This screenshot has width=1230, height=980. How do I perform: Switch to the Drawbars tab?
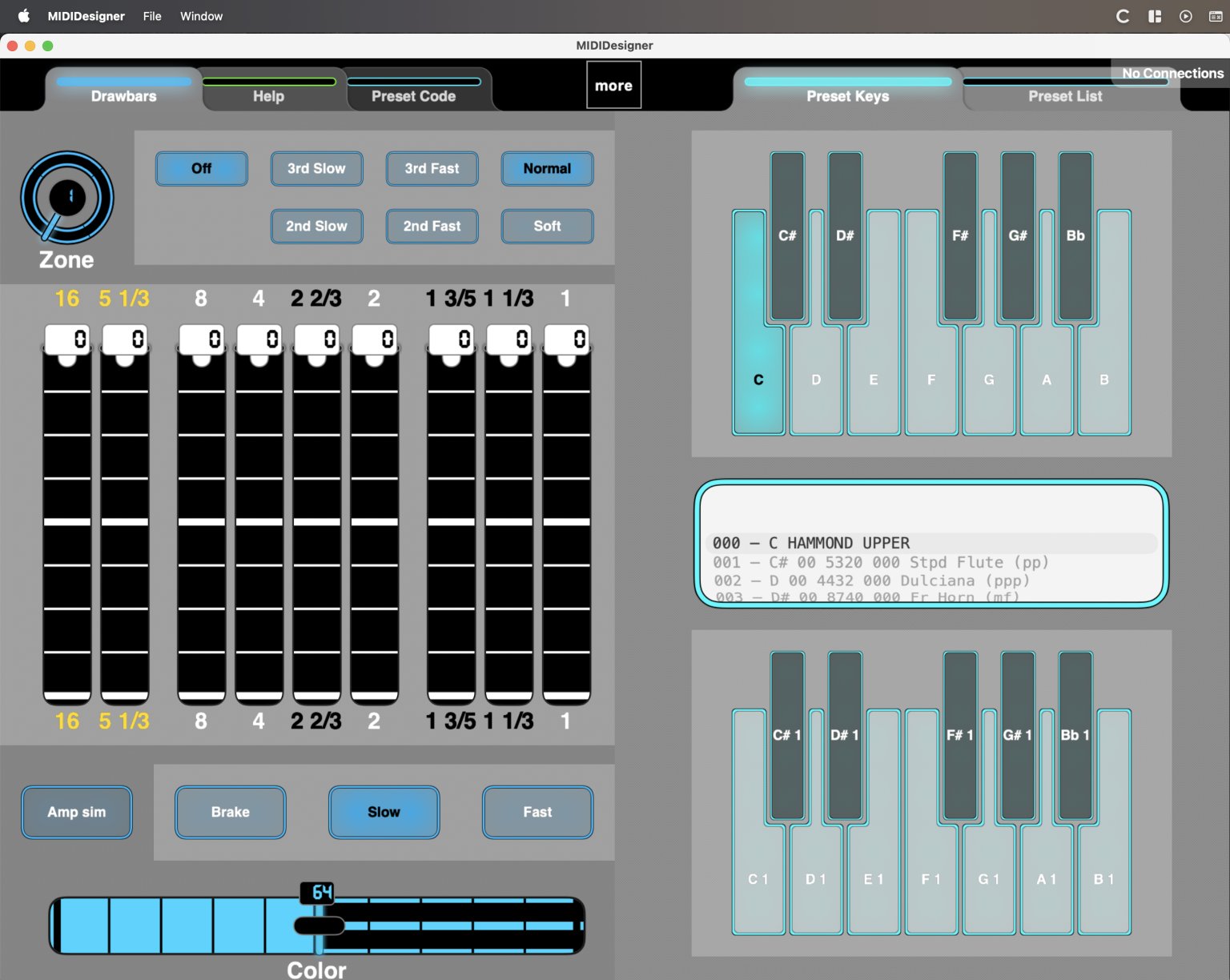124,90
